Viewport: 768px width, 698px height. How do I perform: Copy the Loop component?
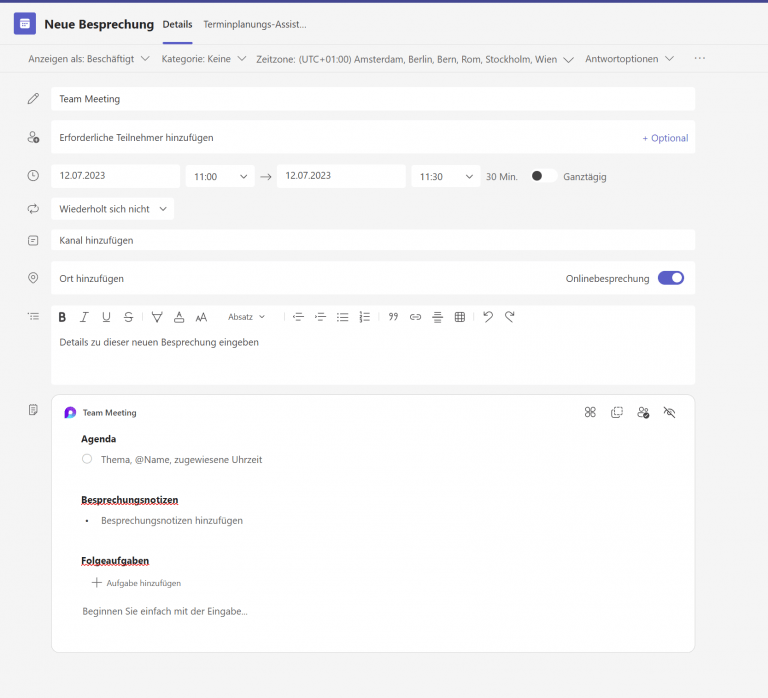click(617, 412)
